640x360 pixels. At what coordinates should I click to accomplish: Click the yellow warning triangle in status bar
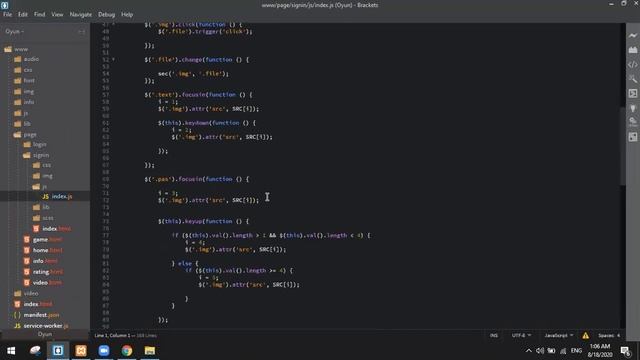pos(585,336)
